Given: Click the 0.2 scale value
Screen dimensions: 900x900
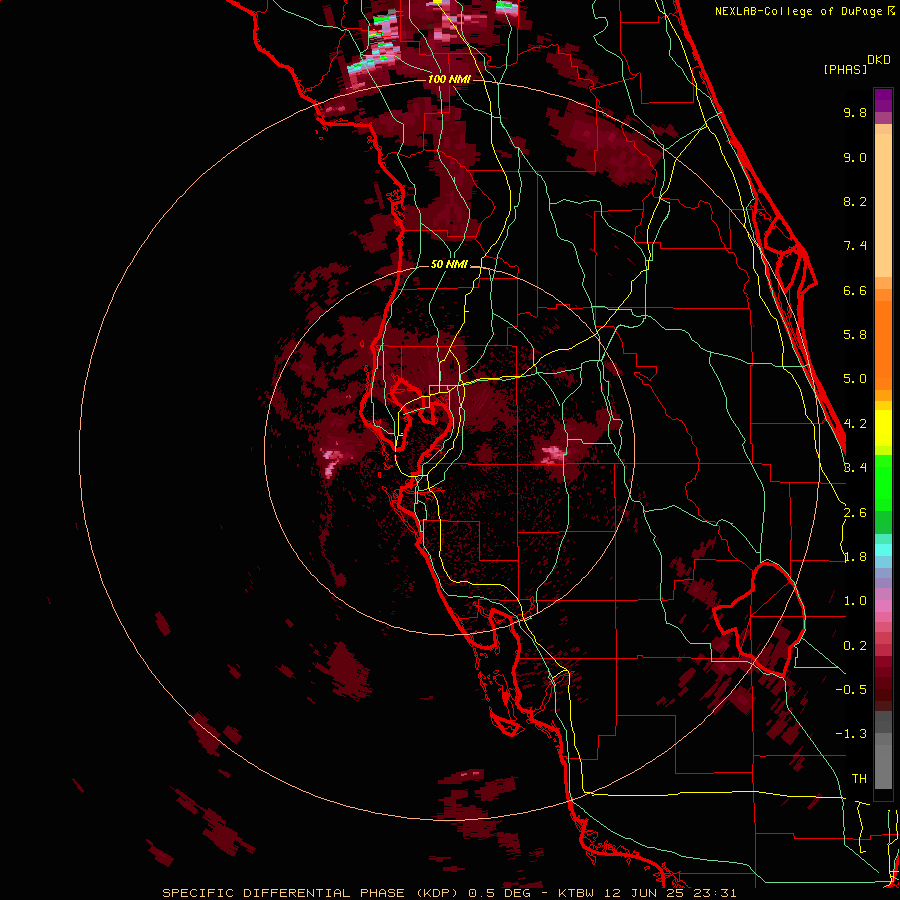Looking at the screenshot, I should click(855, 646).
